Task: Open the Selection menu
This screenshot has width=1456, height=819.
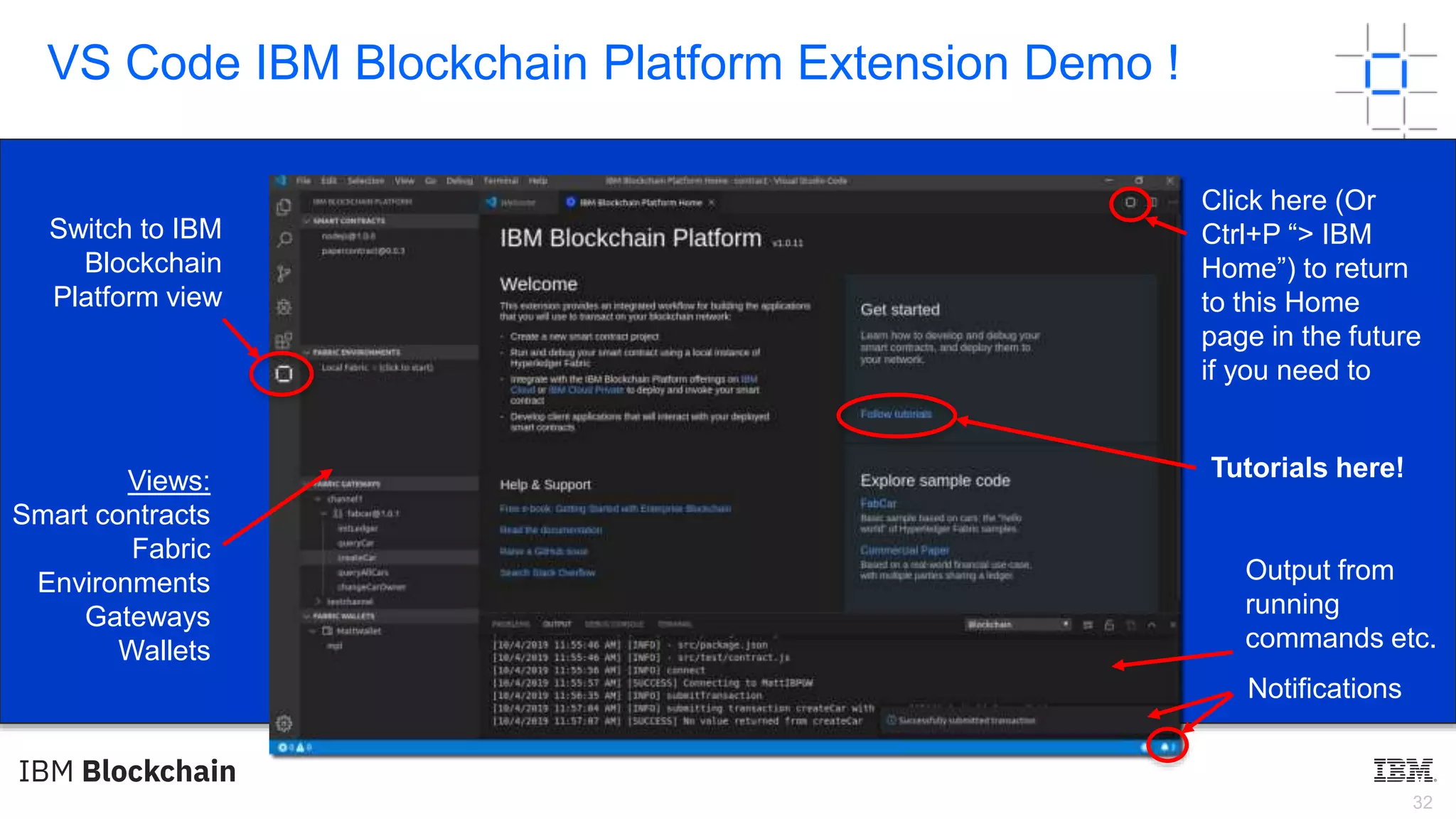Action: (365, 181)
